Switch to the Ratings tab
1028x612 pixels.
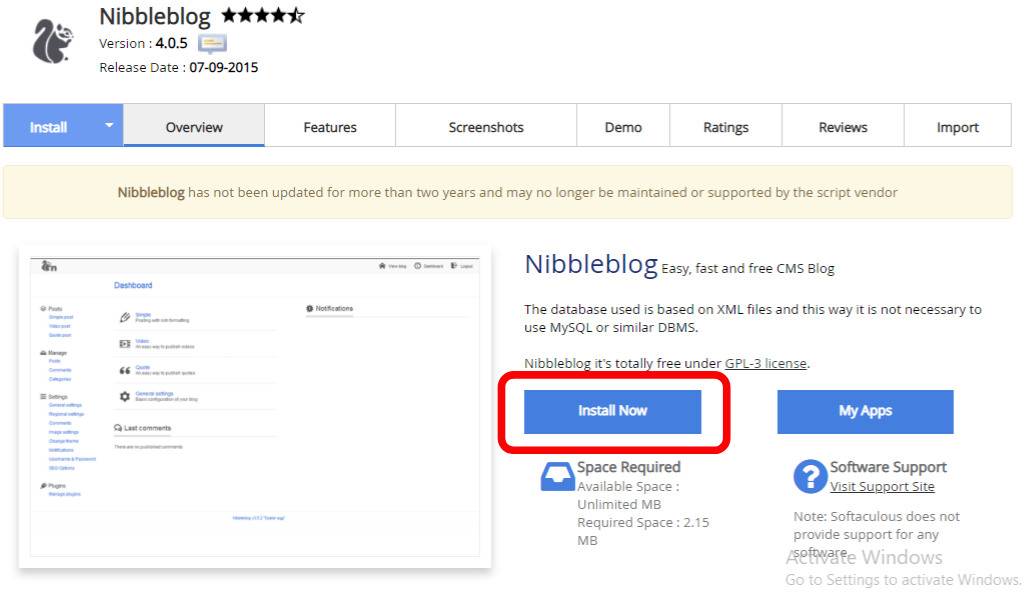click(725, 126)
